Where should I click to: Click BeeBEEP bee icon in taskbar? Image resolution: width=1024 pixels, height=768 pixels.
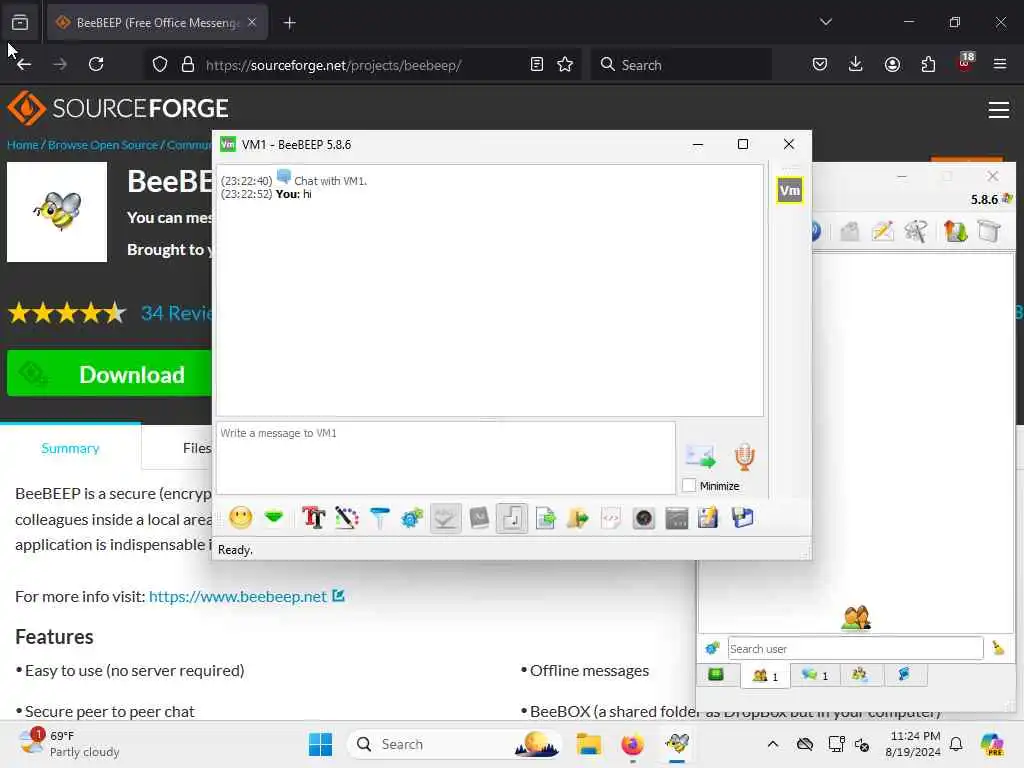[x=677, y=744]
